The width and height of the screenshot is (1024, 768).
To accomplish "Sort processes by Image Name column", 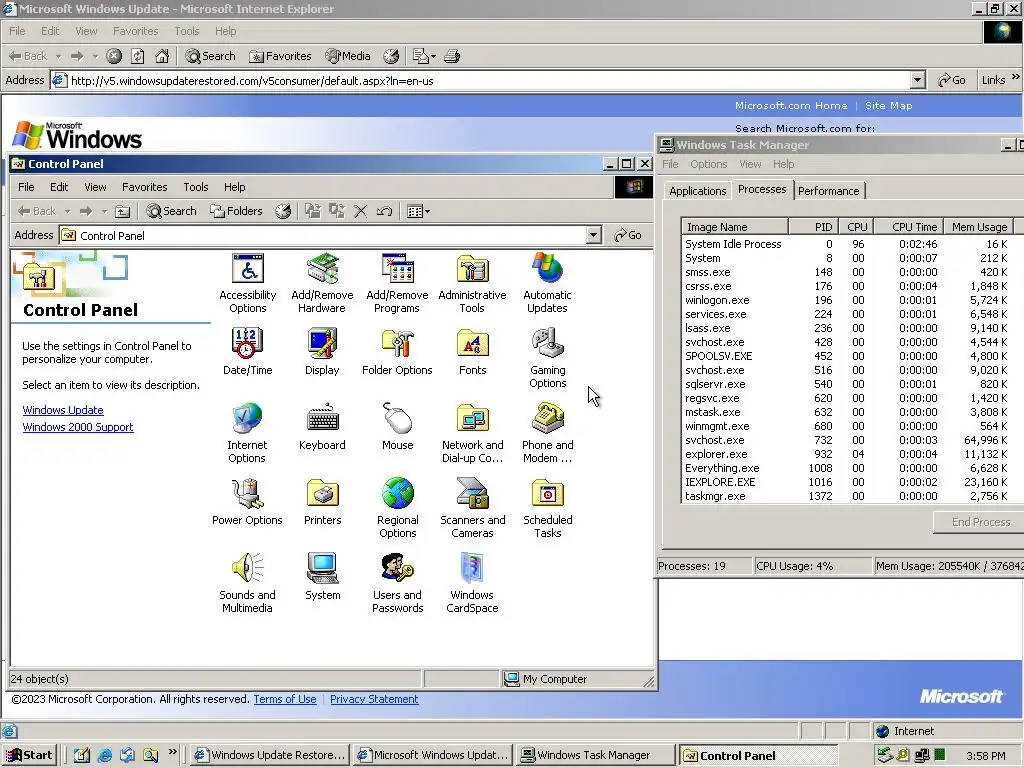I will [735, 227].
